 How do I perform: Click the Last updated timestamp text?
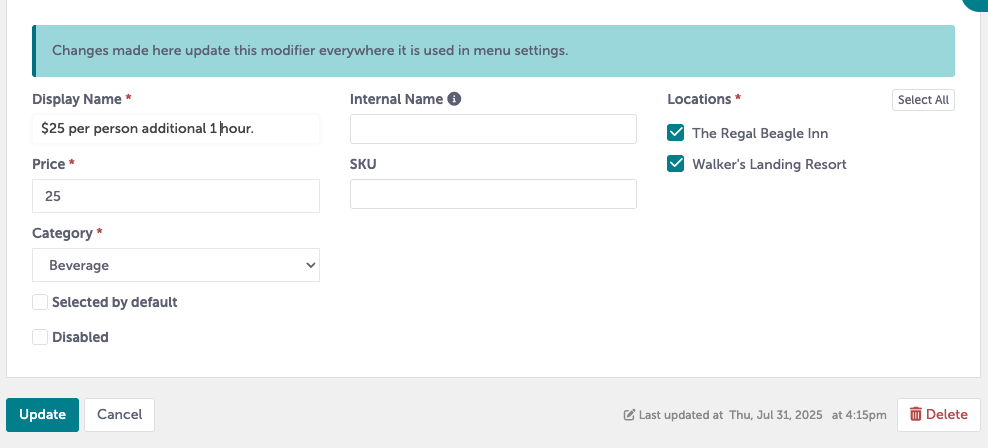point(762,415)
